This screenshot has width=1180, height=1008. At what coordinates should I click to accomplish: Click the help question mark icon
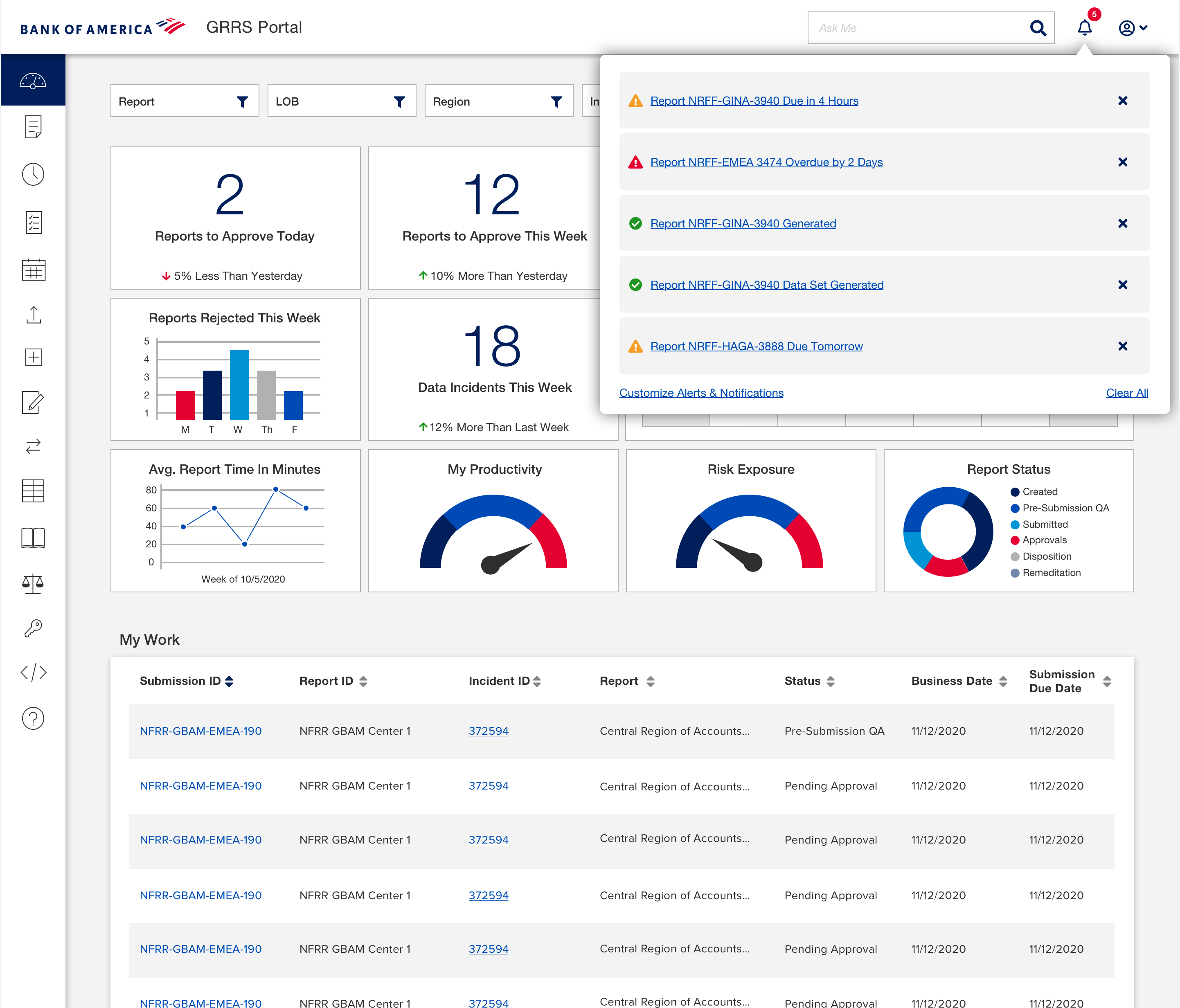pos(33,719)
